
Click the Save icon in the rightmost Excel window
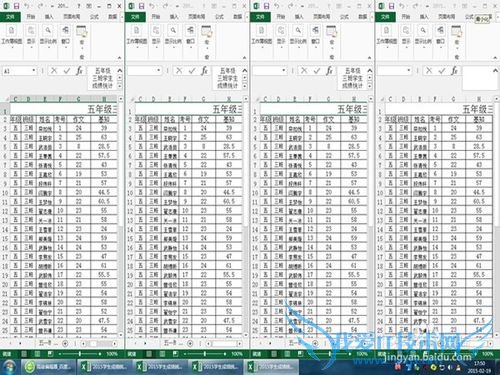pyautogui.click(x=392, y=6)
